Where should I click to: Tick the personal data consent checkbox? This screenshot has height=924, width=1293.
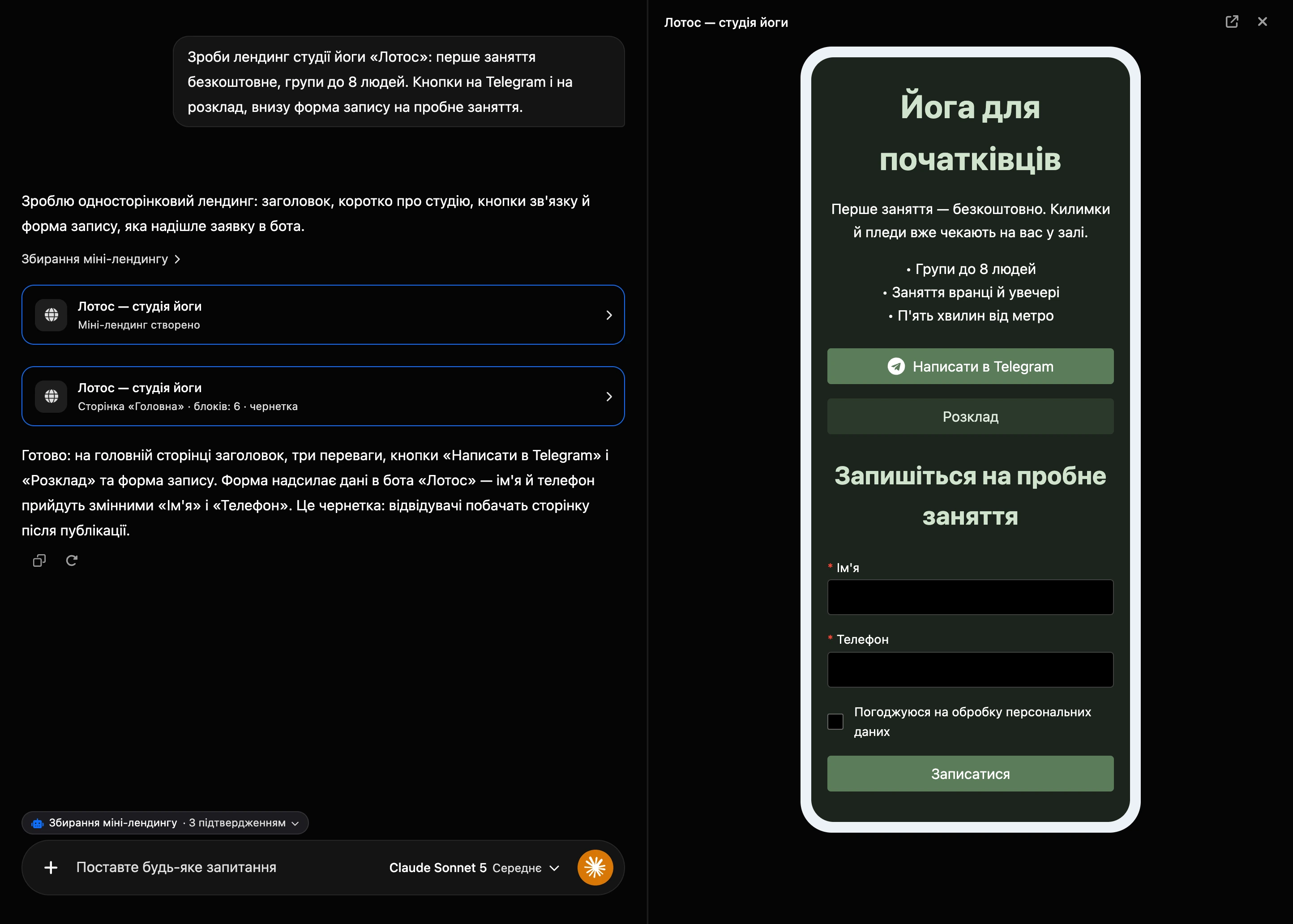pos(835,722)
